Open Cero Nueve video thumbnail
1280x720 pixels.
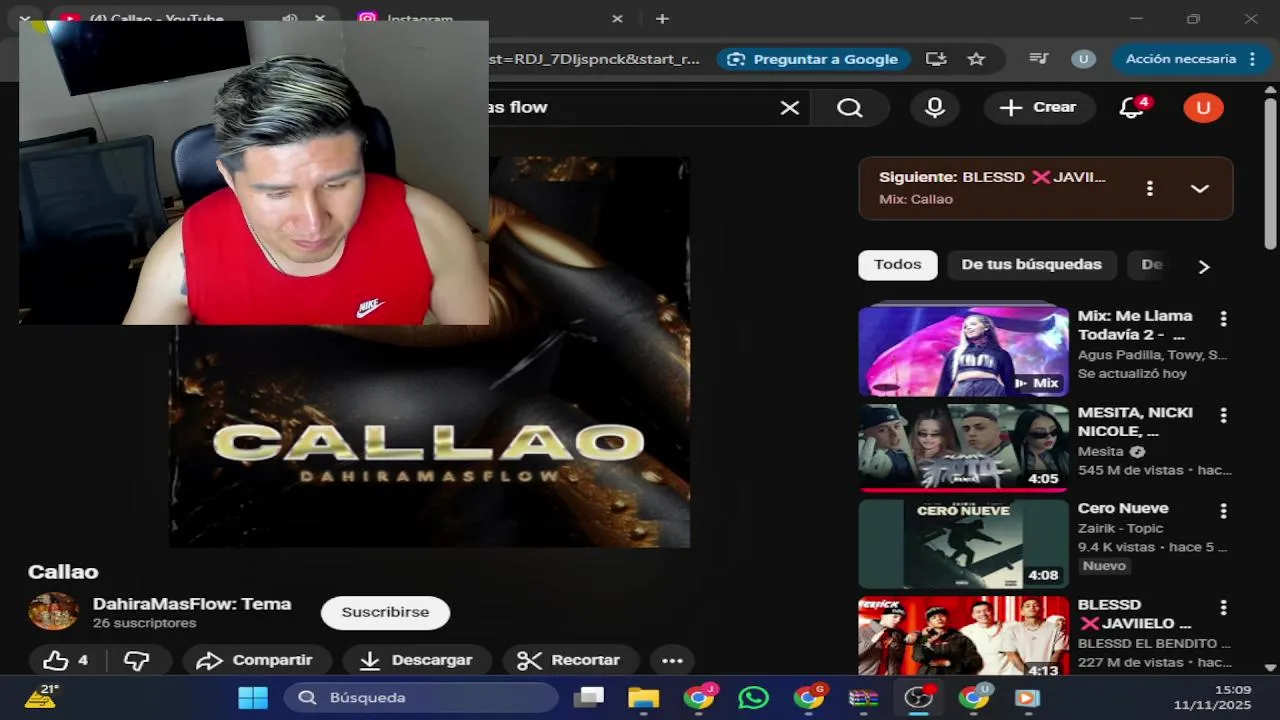963,543
